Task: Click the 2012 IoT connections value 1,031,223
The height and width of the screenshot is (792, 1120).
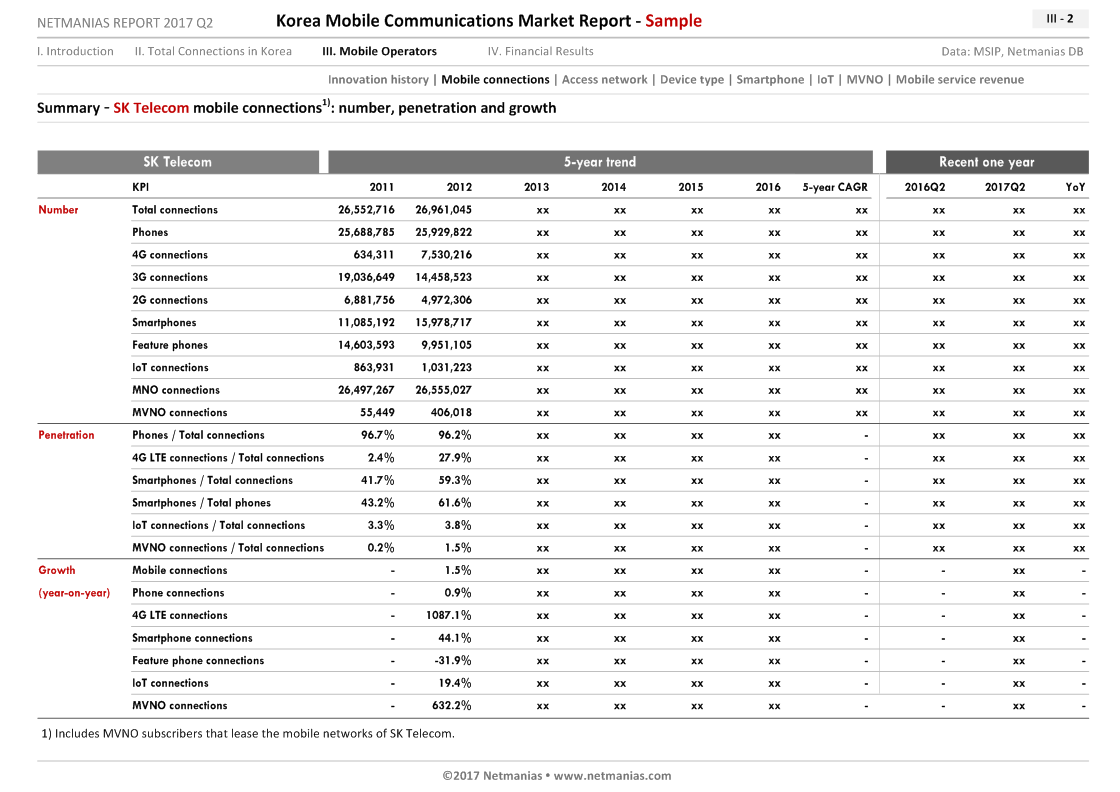Action: 446,367
